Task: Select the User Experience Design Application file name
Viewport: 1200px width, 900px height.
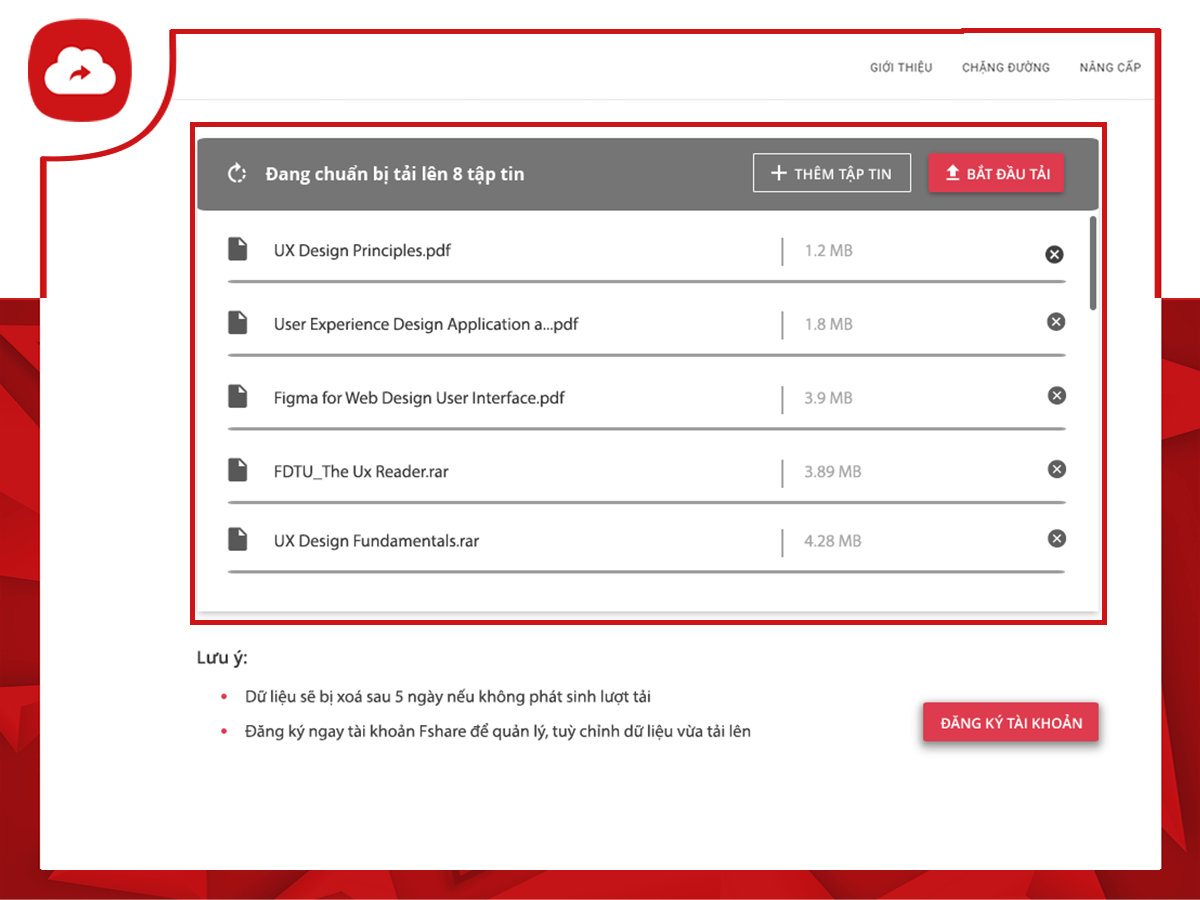Action: pos(426,324)
